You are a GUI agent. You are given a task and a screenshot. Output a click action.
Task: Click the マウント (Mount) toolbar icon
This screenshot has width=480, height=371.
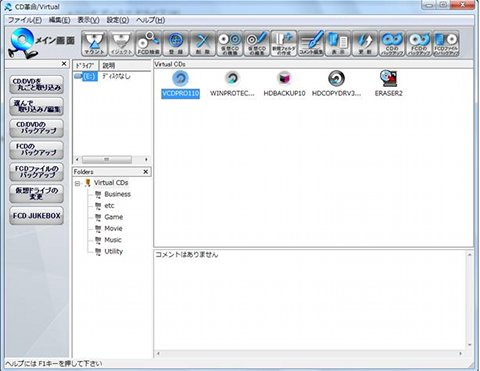(95, 43)
